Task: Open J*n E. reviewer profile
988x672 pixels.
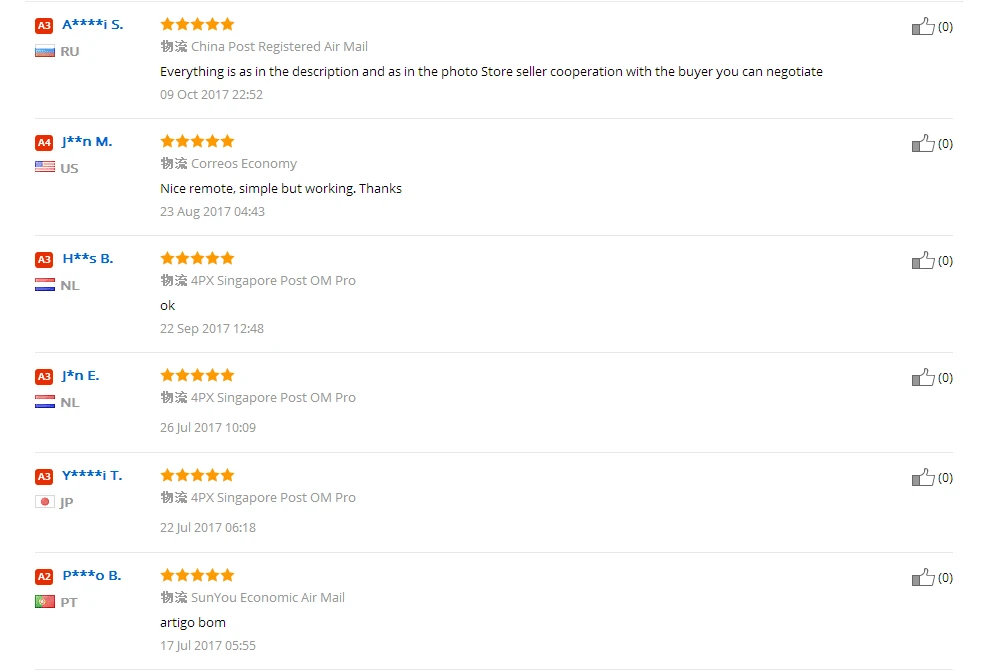Action: pyautogui.click(x=81, y=376)
